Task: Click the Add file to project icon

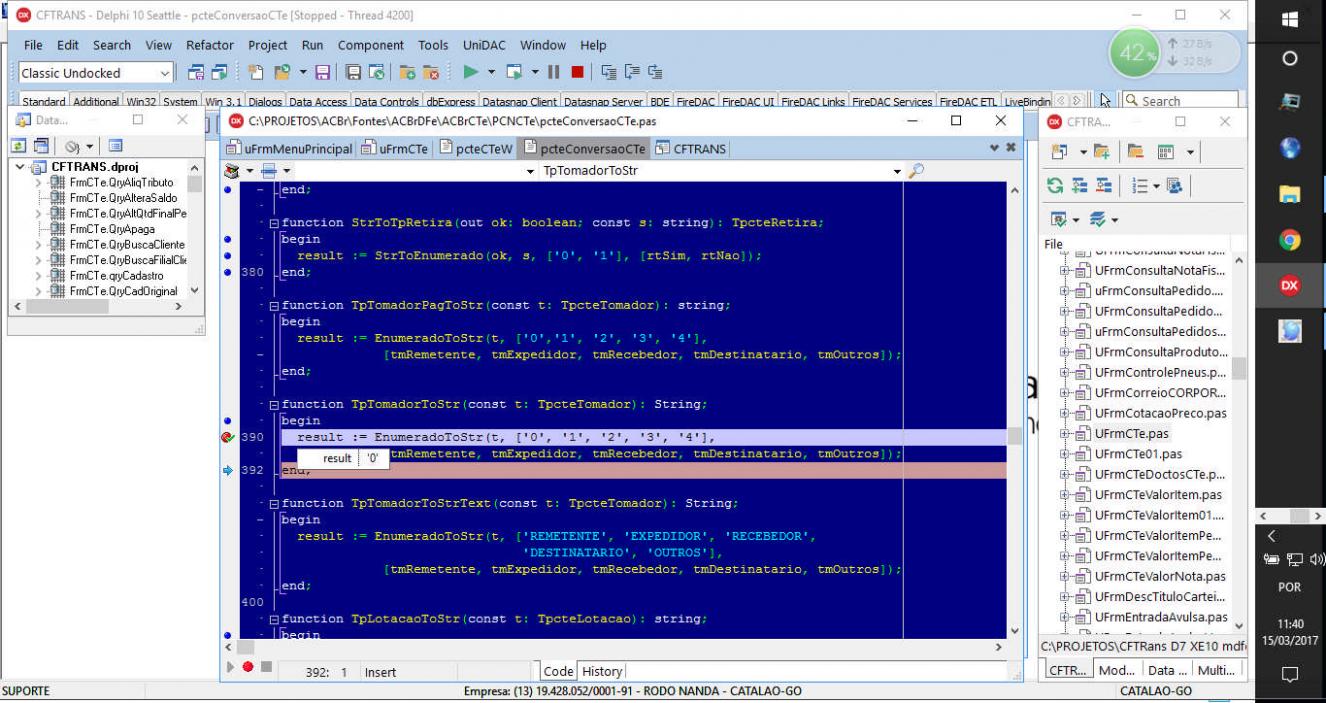Action: 407,72
